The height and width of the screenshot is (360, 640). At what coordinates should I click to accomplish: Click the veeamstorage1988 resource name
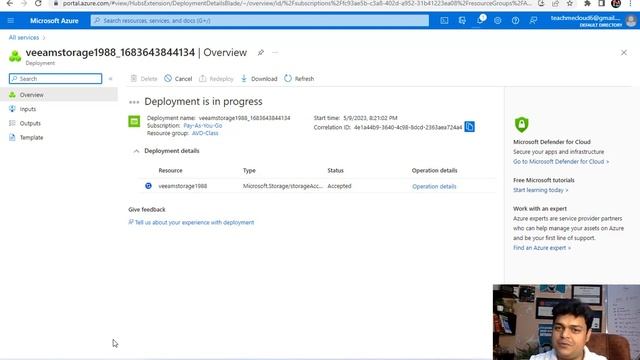coord(182,186)
